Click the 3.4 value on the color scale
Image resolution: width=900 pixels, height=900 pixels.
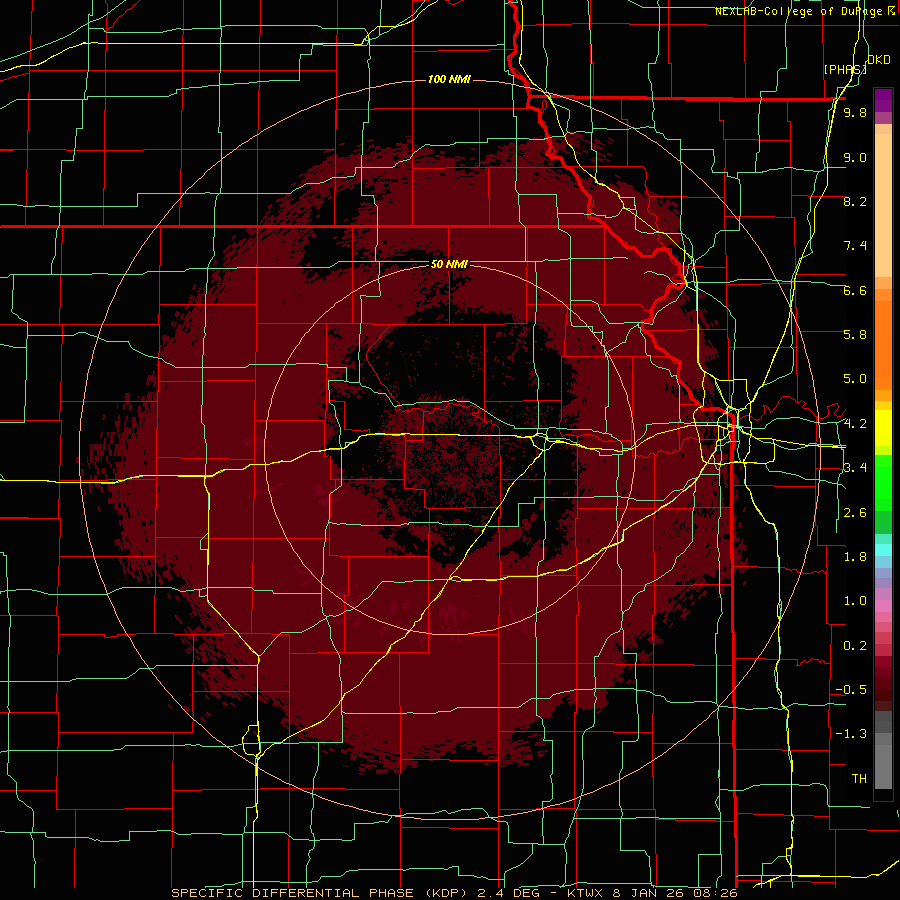click(855, 468)
